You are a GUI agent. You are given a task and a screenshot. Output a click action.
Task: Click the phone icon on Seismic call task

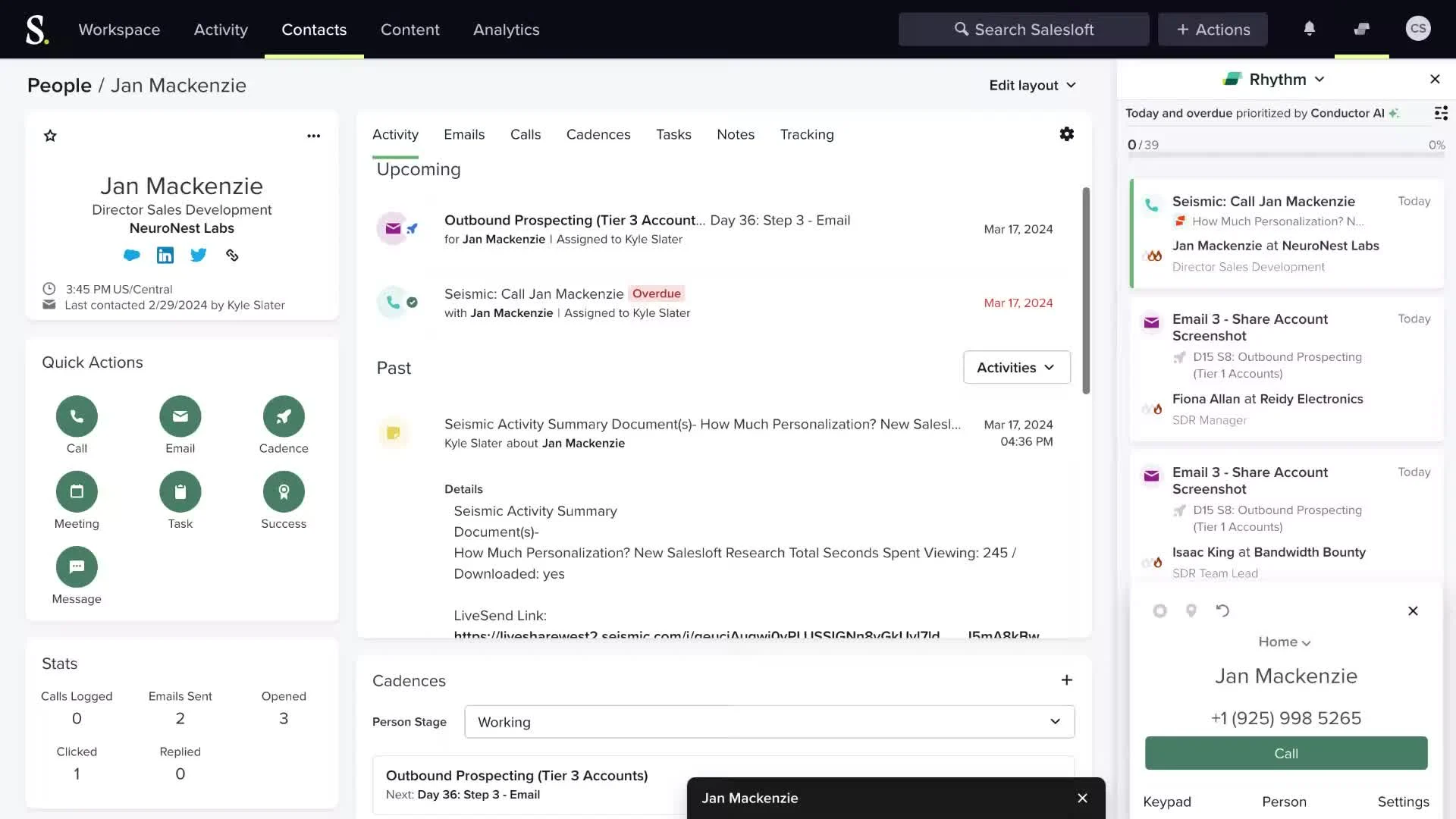coord(394,302)
